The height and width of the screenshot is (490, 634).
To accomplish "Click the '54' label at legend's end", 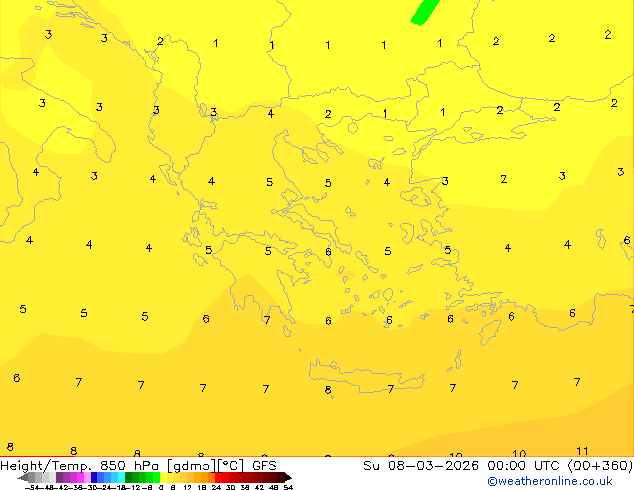I will pyautogui.click(x=288, y=487).
